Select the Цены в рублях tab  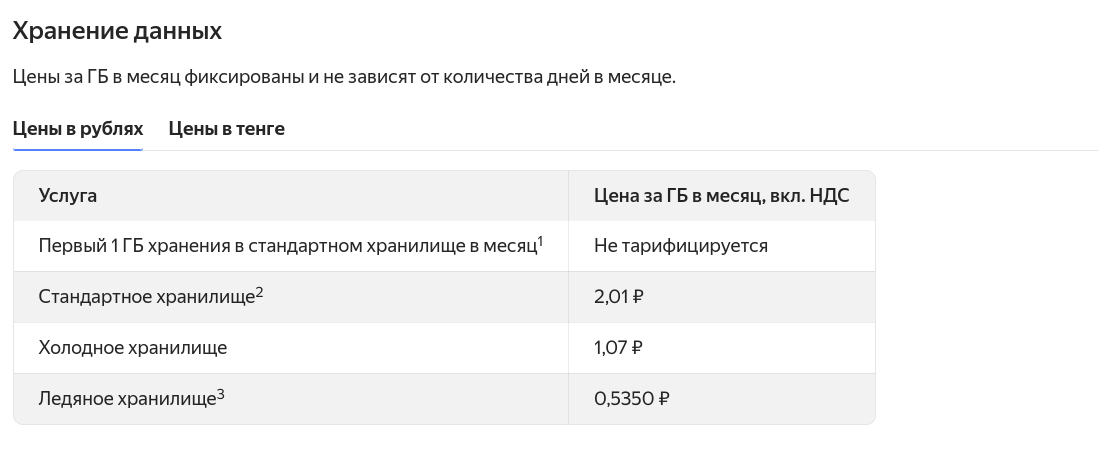coord(77,129)
